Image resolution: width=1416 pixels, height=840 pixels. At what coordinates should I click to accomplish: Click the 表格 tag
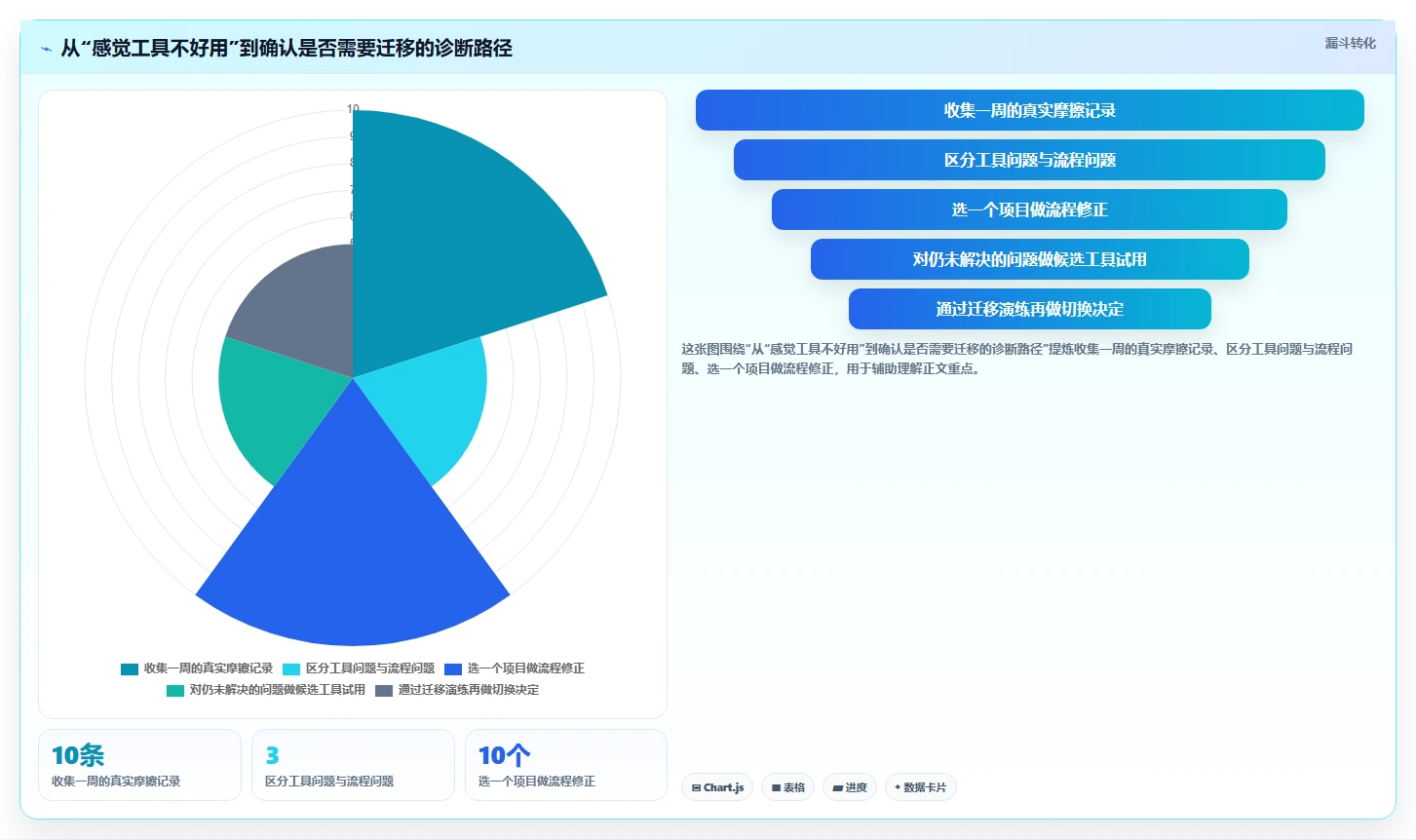[x=788, y=787]
